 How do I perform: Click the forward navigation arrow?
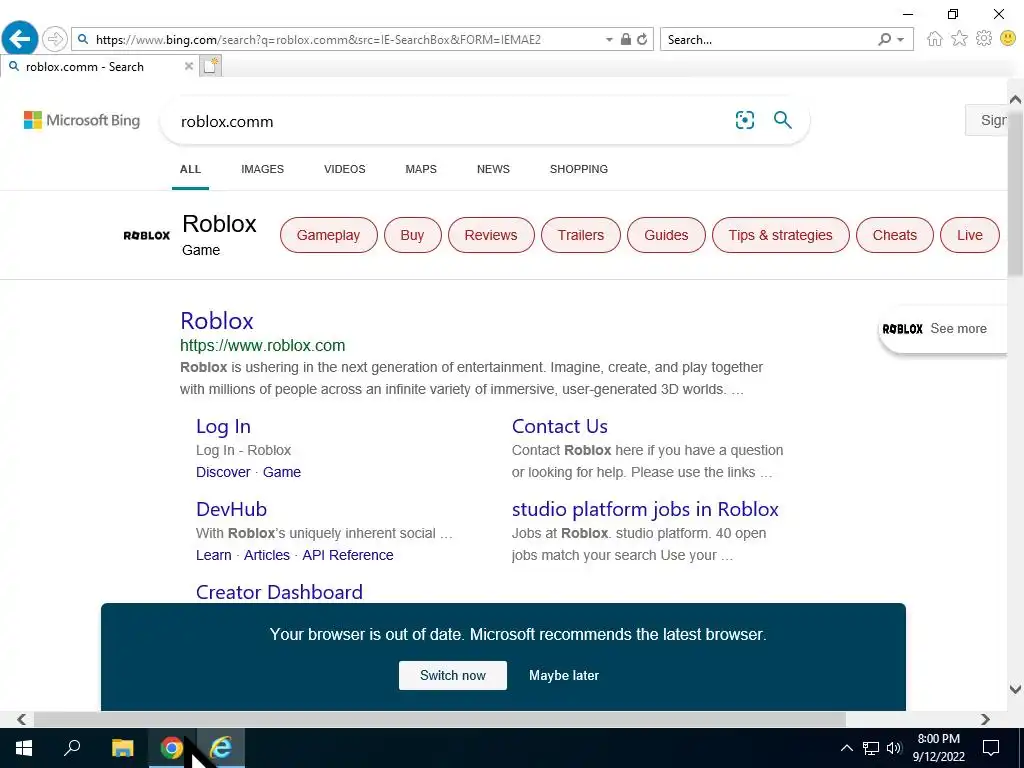[55, 39]
